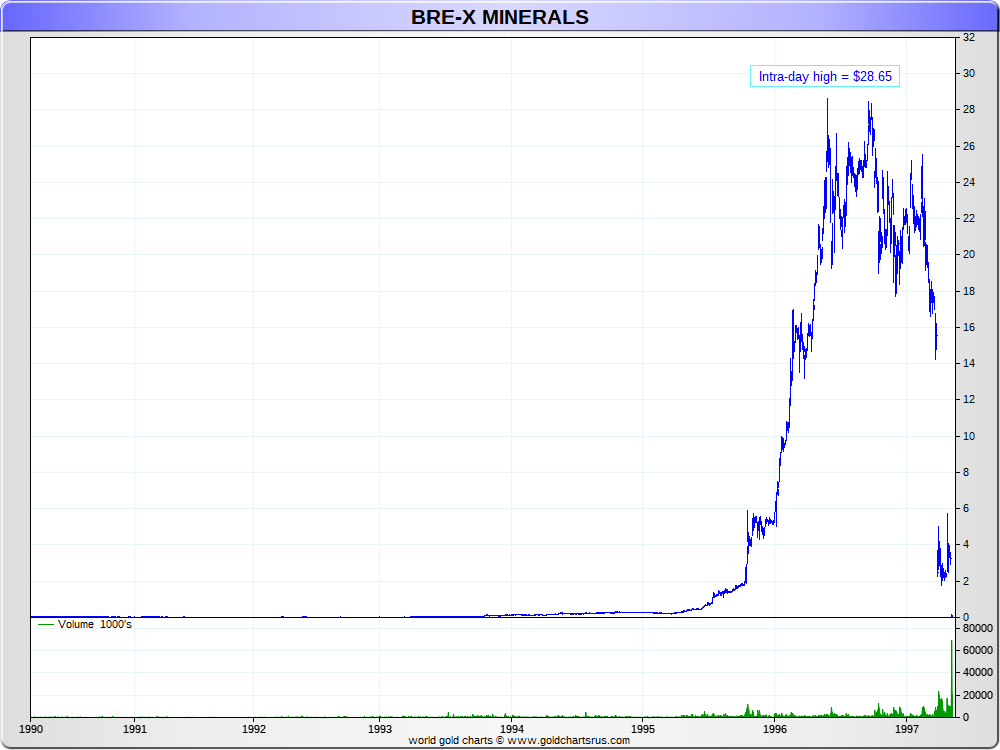
Task: Click the 1997 year label
Action: pos(906,729)
